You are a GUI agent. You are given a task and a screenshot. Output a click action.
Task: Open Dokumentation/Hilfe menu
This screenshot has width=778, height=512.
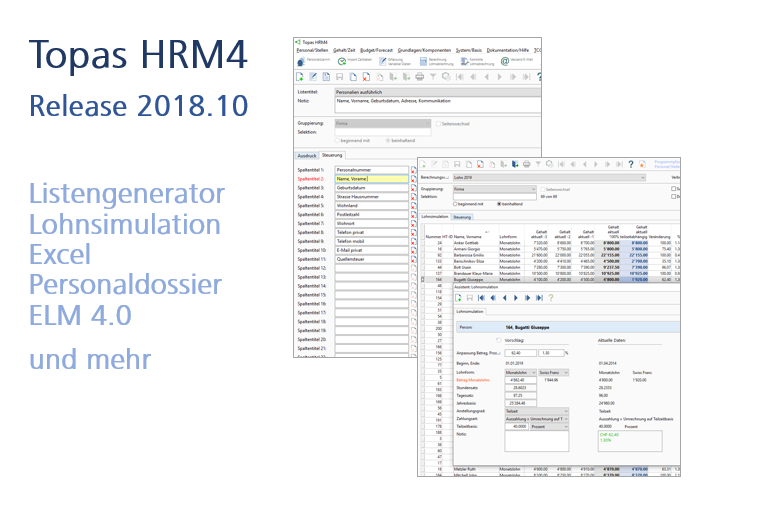pyautogui.click(x=508, y=50)
